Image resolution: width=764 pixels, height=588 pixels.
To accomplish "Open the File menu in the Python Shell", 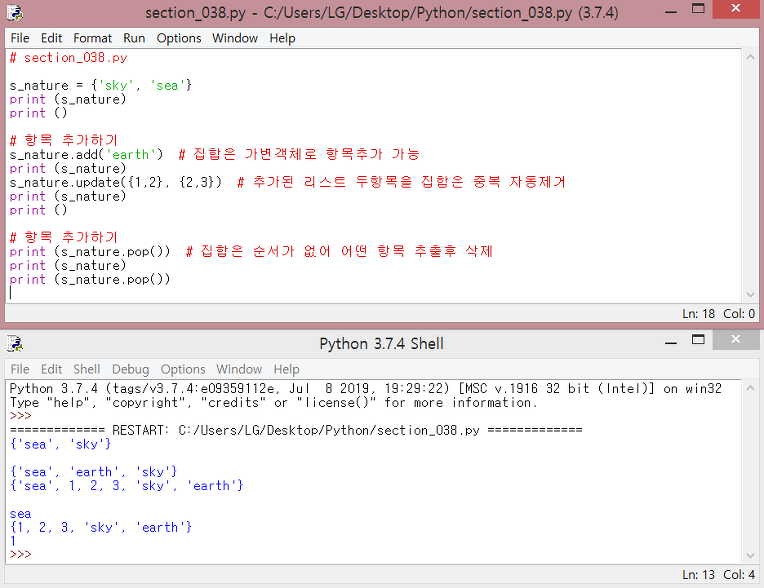I will pyautogui.click(x=20, y=369).
